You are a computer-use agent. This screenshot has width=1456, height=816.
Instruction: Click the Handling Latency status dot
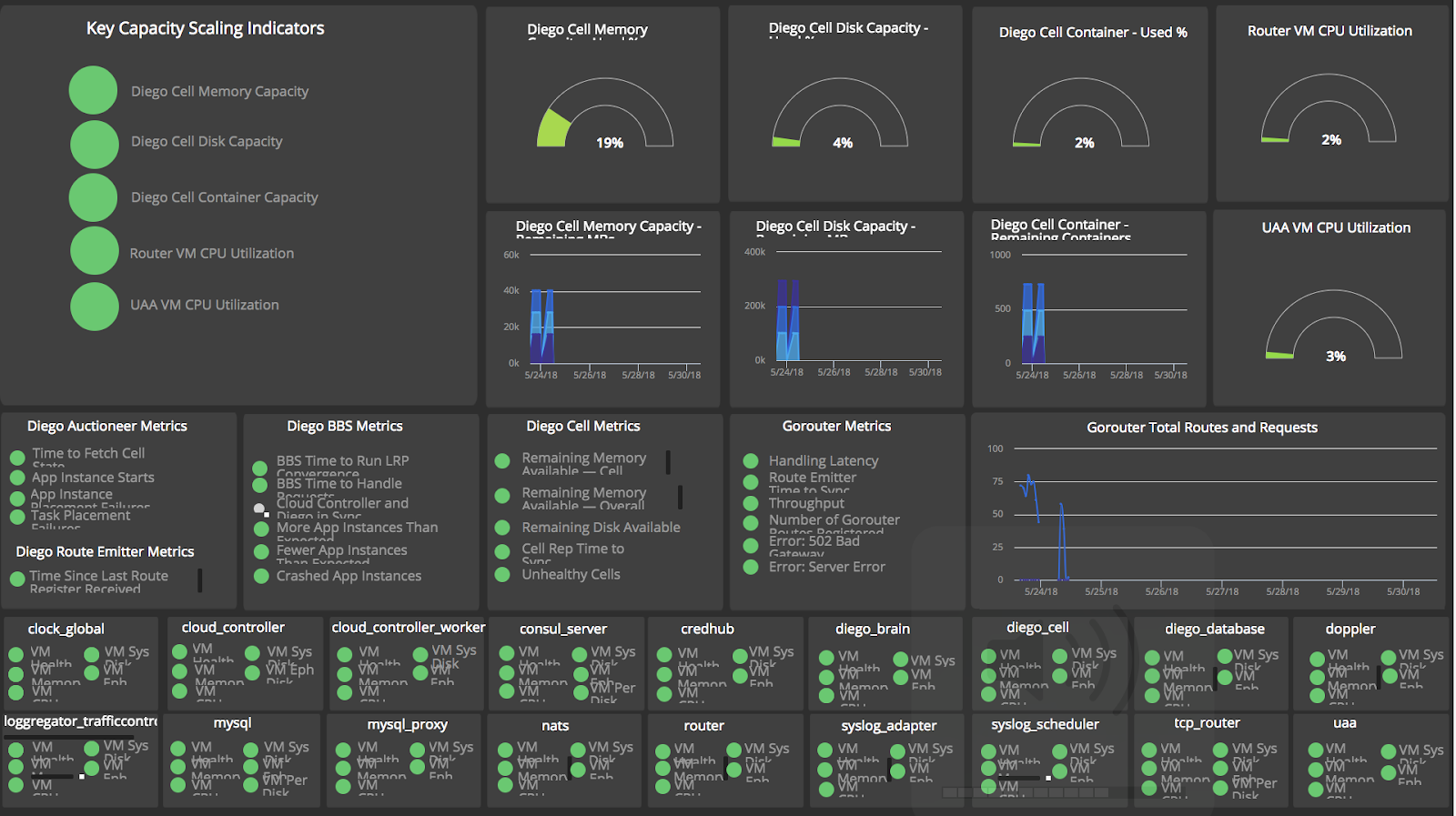[x=751, y=461]
